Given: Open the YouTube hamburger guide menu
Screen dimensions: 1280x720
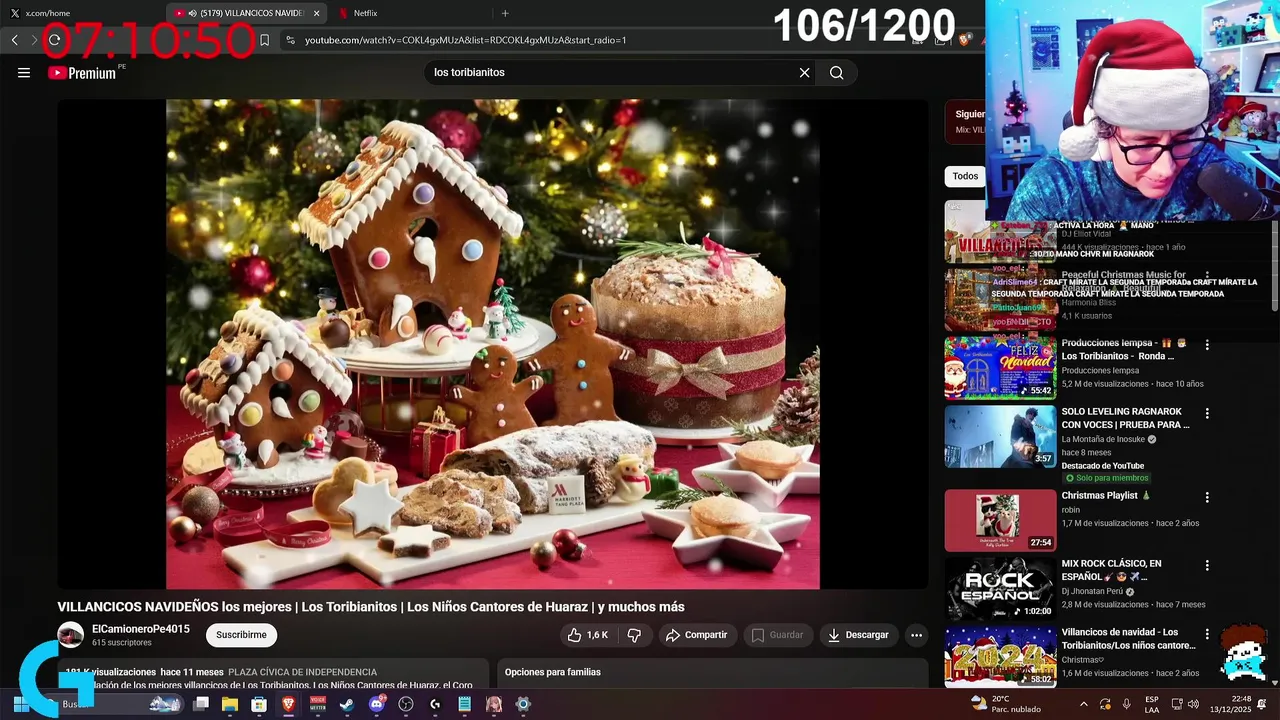Looking at the screenshot, I should [x=24, y=72].
